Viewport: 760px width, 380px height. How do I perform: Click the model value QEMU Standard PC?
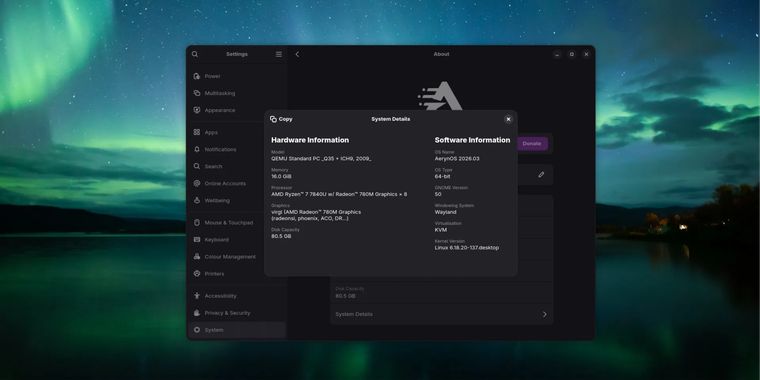point(321,158)
